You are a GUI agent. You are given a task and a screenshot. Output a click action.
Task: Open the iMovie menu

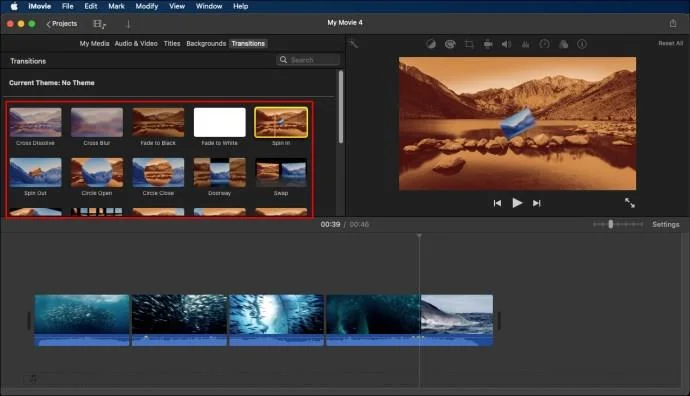pos(40,6)
